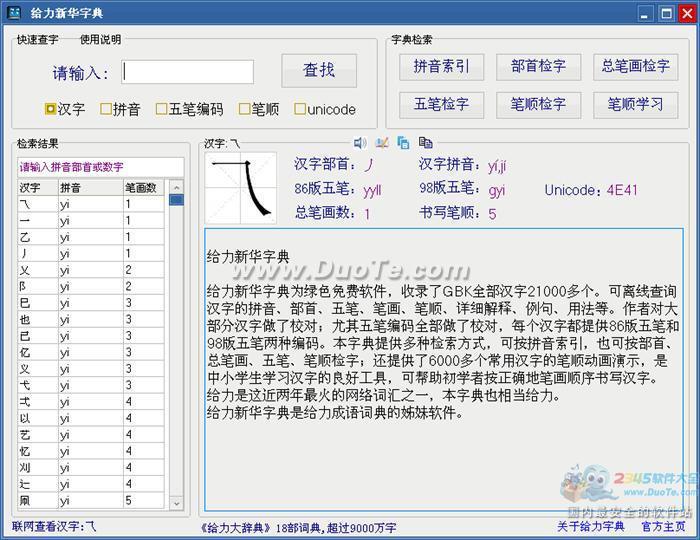Focus the 请输入 character input field
This screenshot has height=540, width=700.
coord(188,72)
